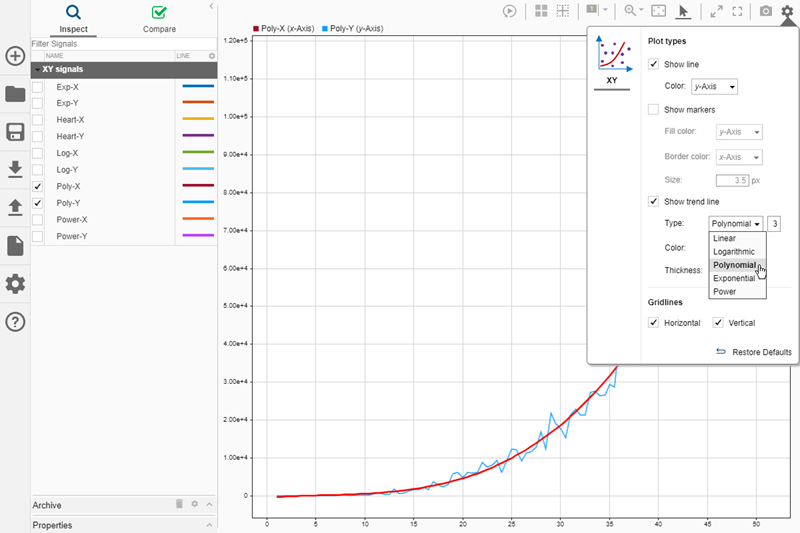This screenshot has width=800, height=533.
Task: Open subplot layout grid icon
Action: pyautogui.click(x=541, y=11)
